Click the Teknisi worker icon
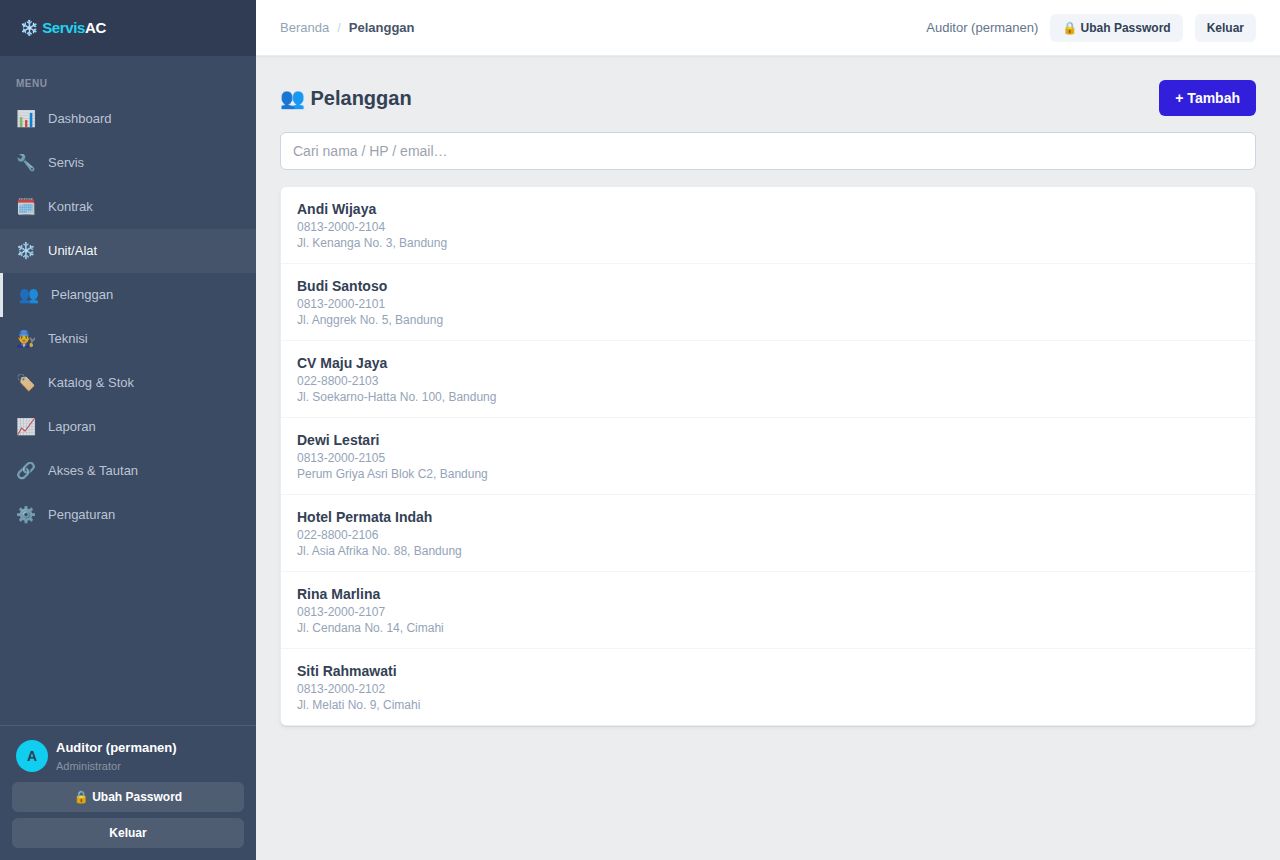This screenshot has width=1280, height=860. coord(26,339)
